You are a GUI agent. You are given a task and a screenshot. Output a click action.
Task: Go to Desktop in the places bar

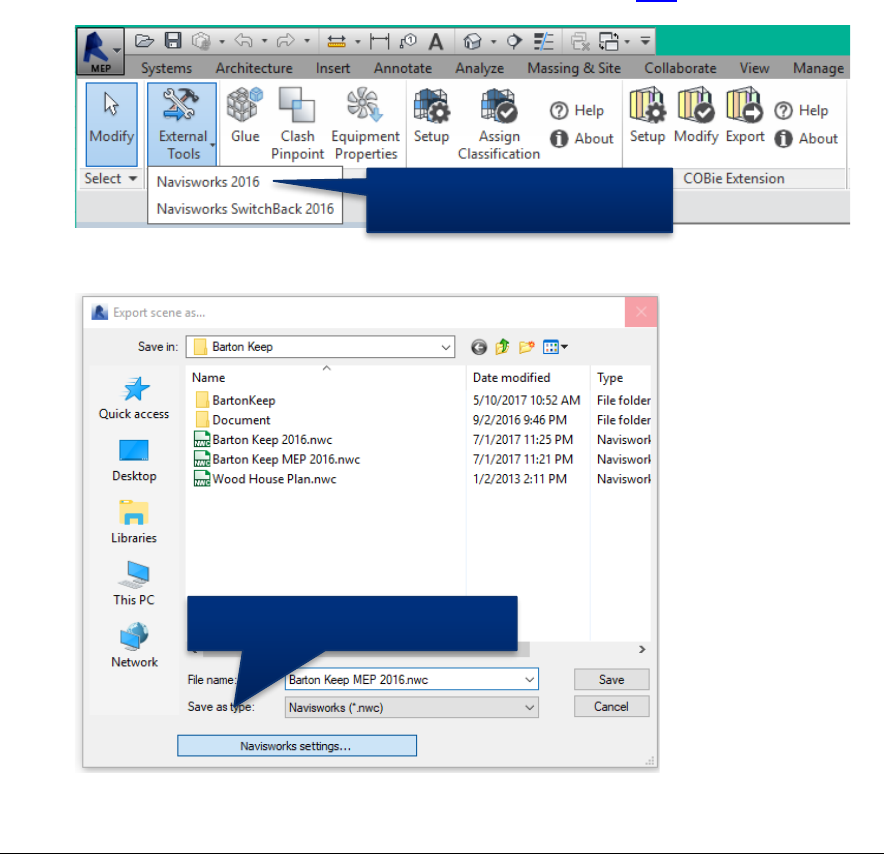[134, 461]
